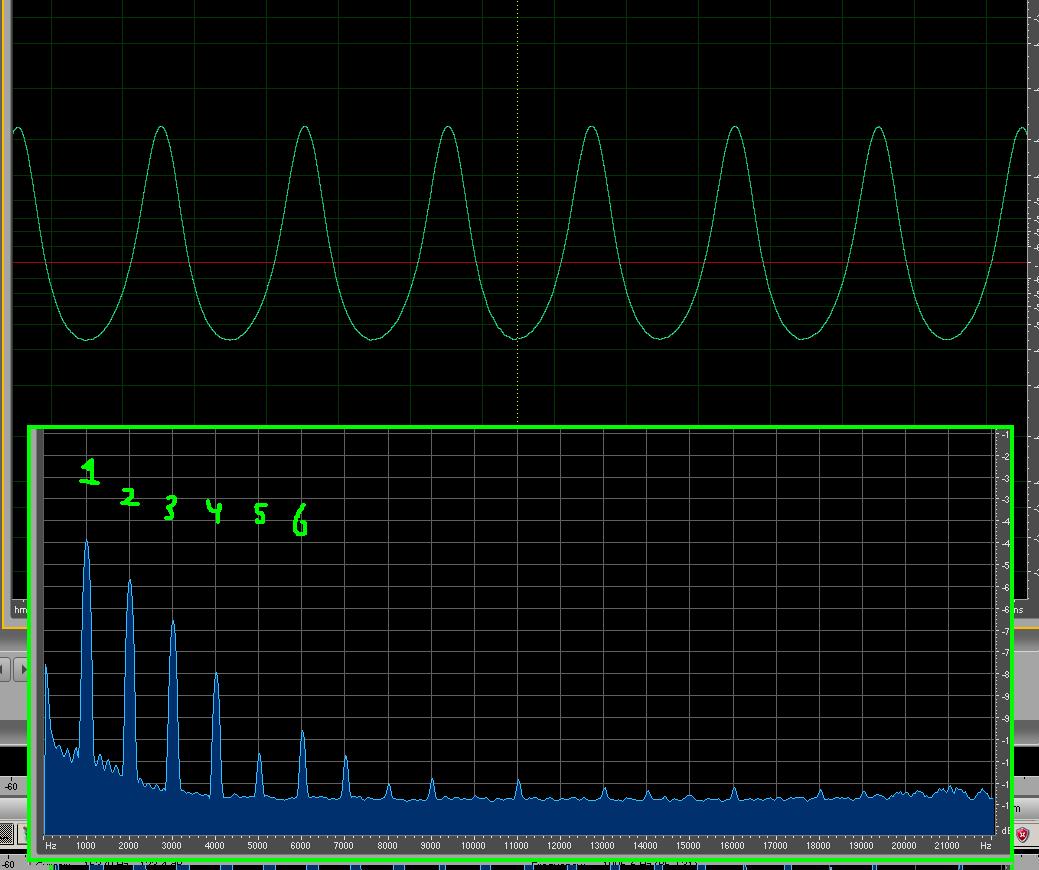Screen dimensions: 1039x870
Task: Click the "2000" frequency axis label
Action: [x=129, y=845]
